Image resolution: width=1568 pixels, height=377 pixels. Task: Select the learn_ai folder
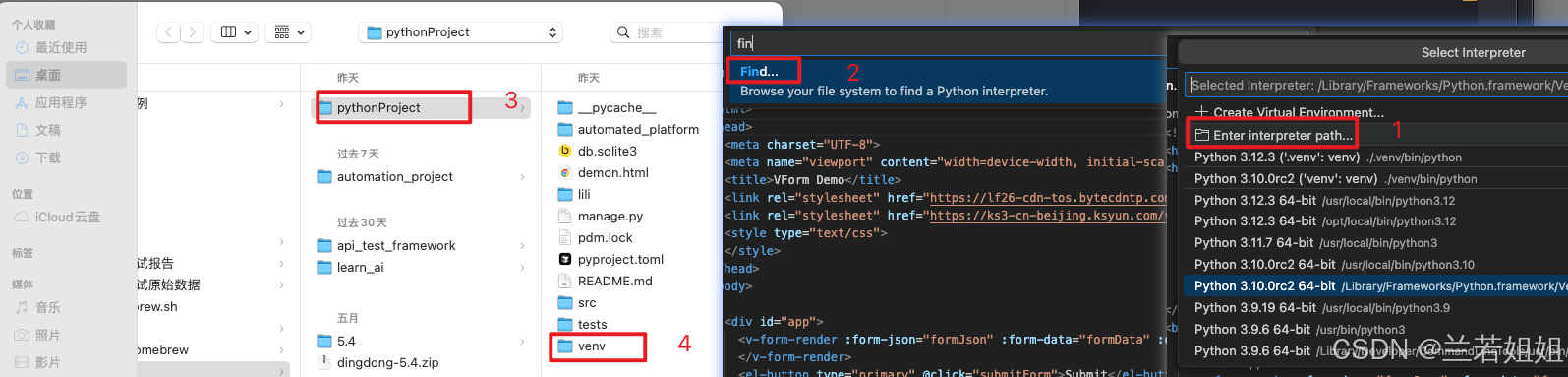tap(360, 267)
